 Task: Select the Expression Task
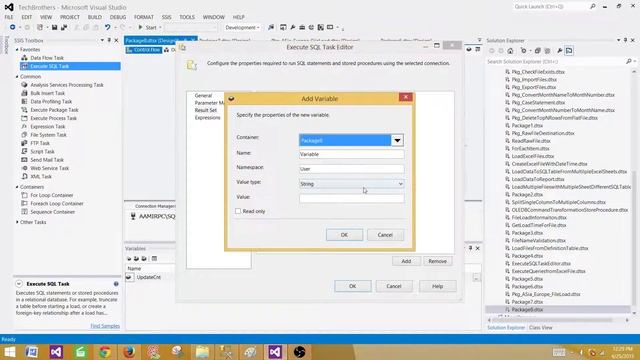[x=48, y=127]
